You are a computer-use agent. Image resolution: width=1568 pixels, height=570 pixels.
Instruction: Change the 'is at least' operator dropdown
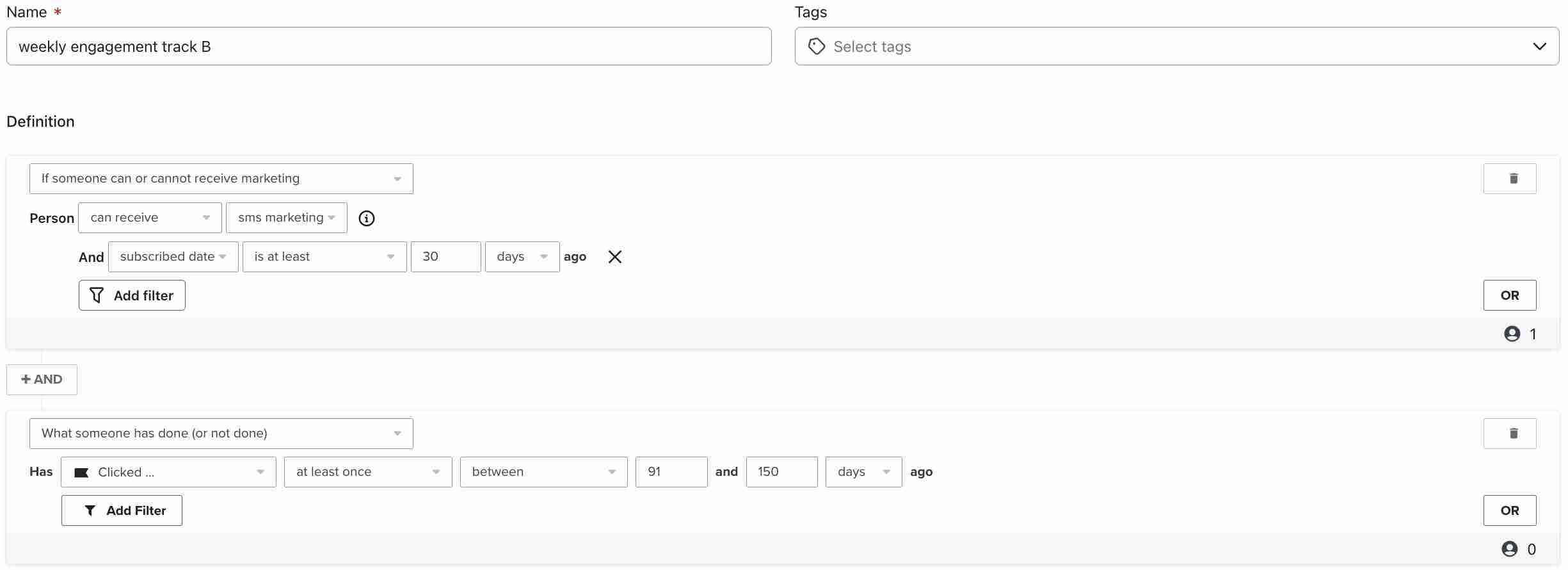point(324,257)
